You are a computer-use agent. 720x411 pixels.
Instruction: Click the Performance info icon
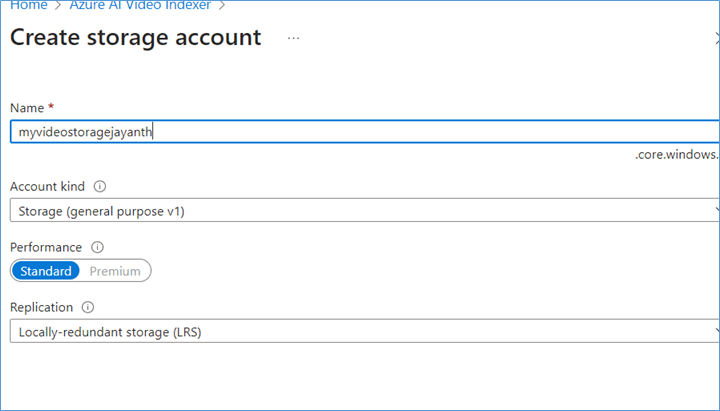coord(97,247)
